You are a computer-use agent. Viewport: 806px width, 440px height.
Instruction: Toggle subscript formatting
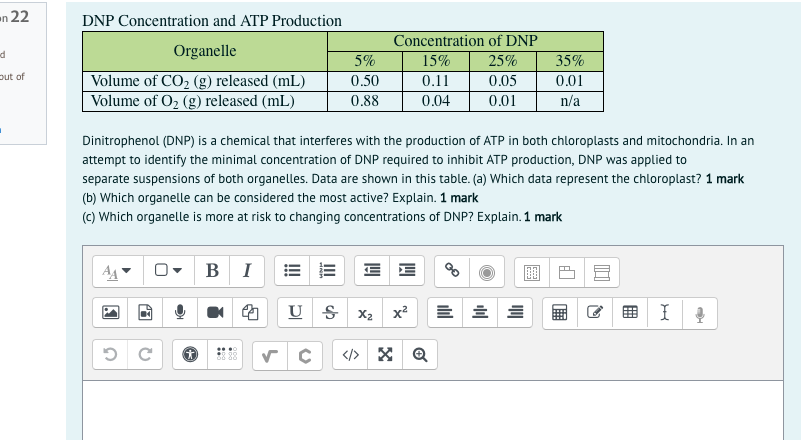365,313
